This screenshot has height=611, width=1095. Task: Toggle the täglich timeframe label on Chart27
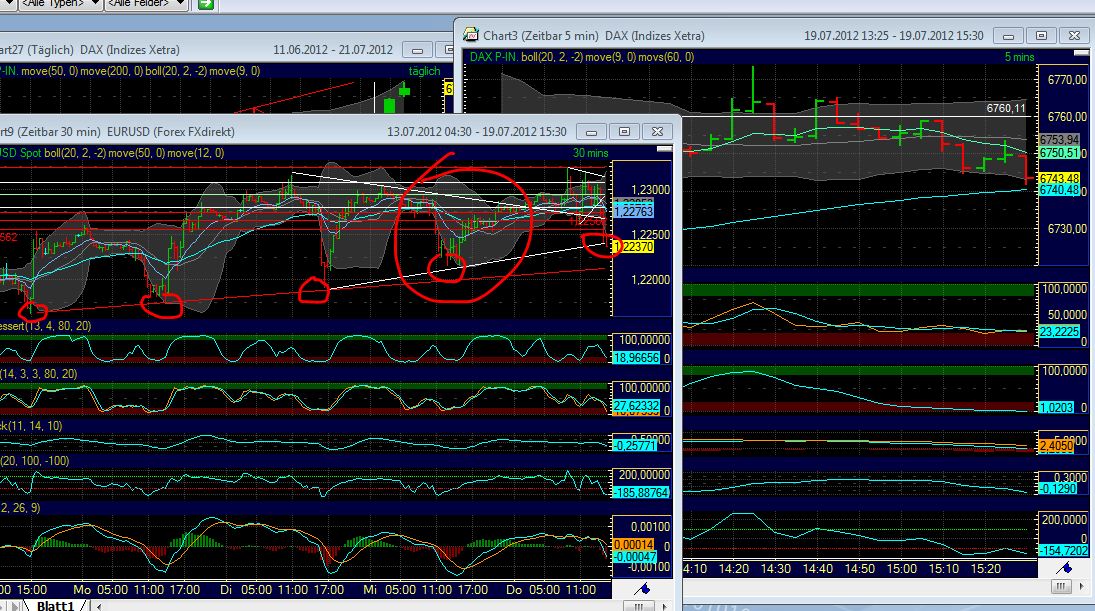[x=424, y=71]
